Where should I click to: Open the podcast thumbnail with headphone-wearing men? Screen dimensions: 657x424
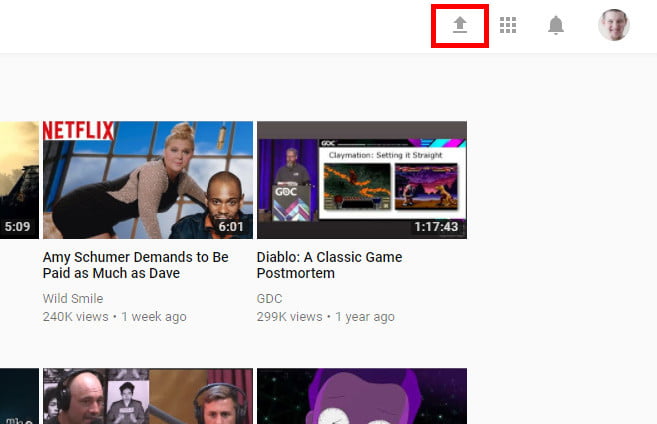tap(148, 396)
